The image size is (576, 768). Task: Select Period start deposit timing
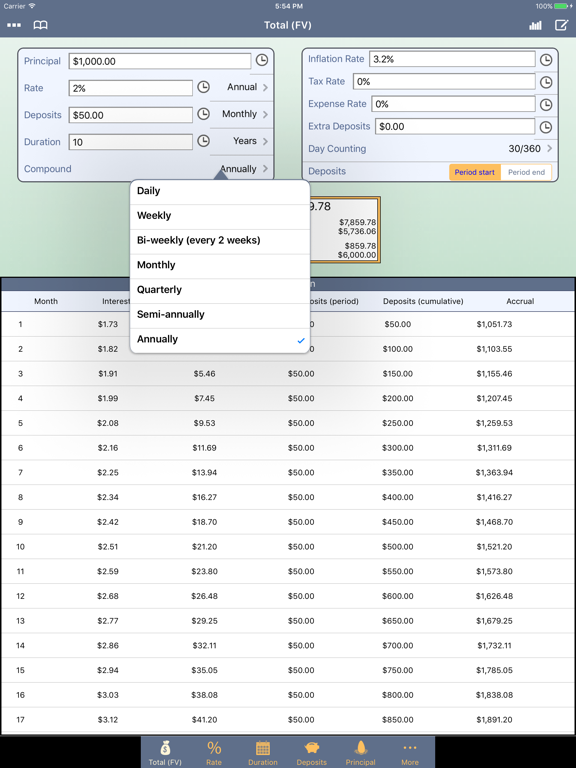point(475,172)
